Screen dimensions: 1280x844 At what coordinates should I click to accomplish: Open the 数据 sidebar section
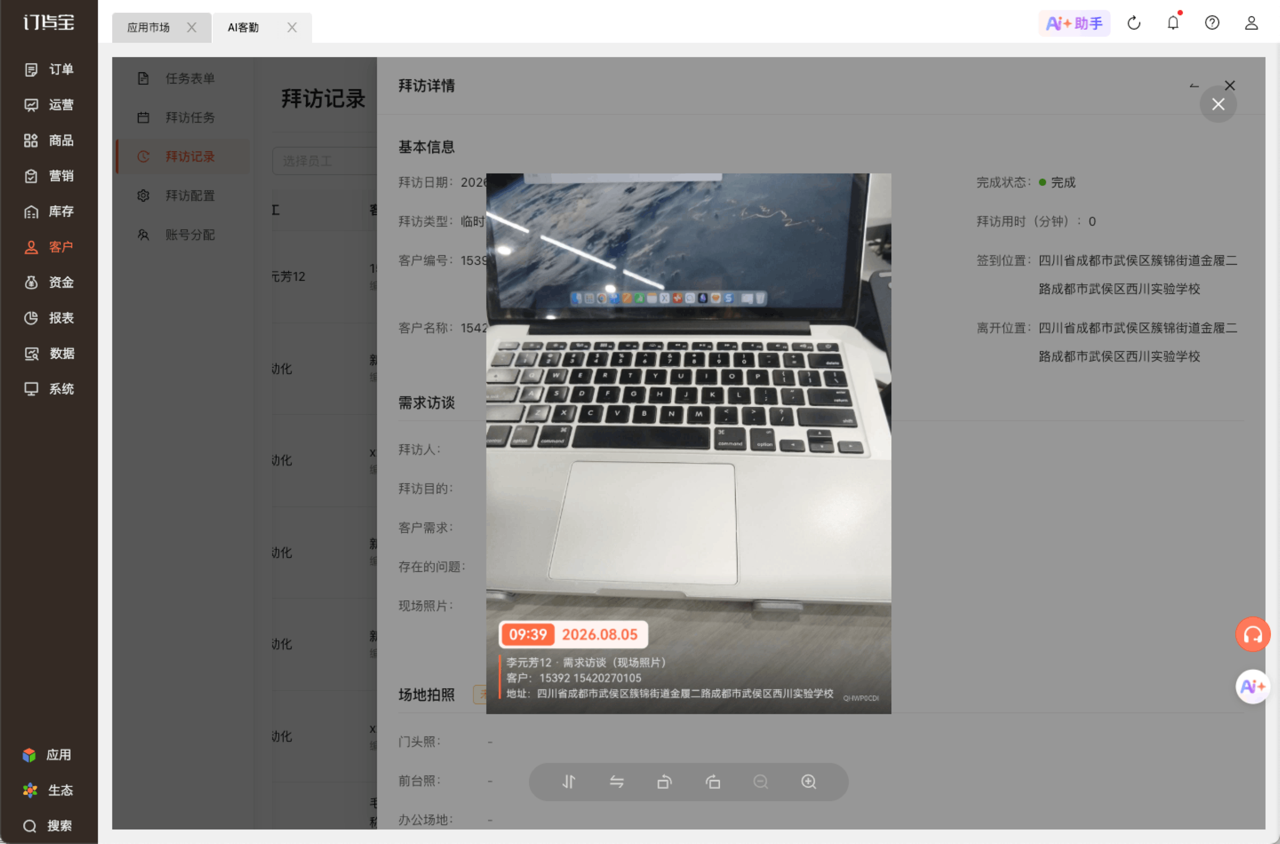pos(49,353)
